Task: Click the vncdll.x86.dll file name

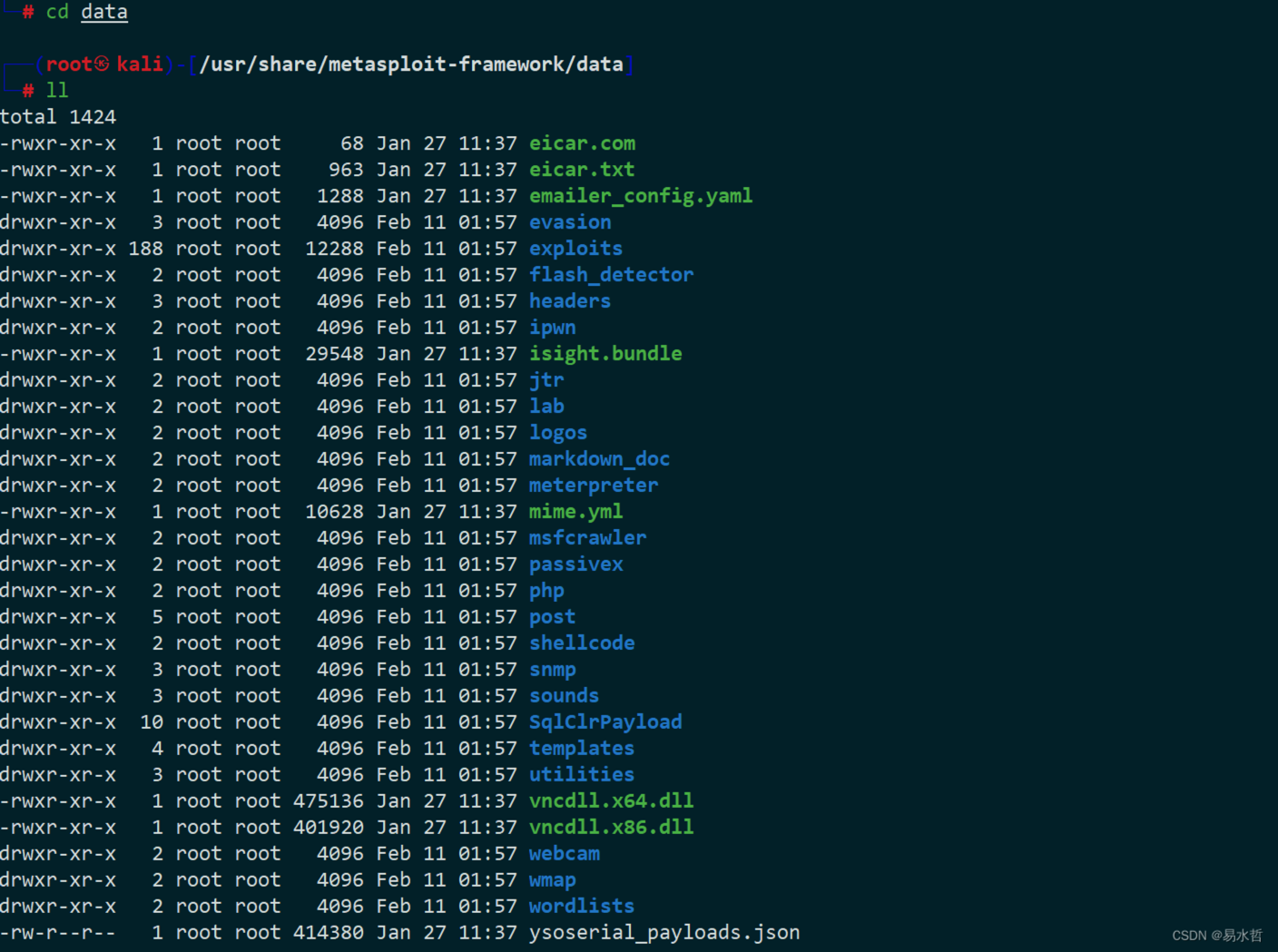Action: coord(611,828)
